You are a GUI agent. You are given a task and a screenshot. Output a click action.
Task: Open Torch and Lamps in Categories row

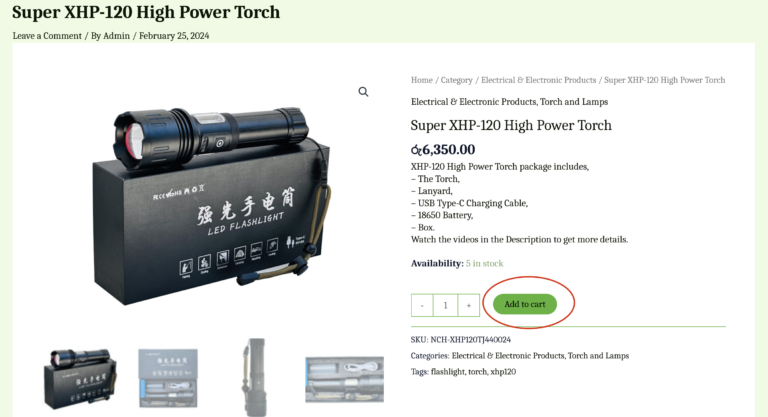click(598, 356)
